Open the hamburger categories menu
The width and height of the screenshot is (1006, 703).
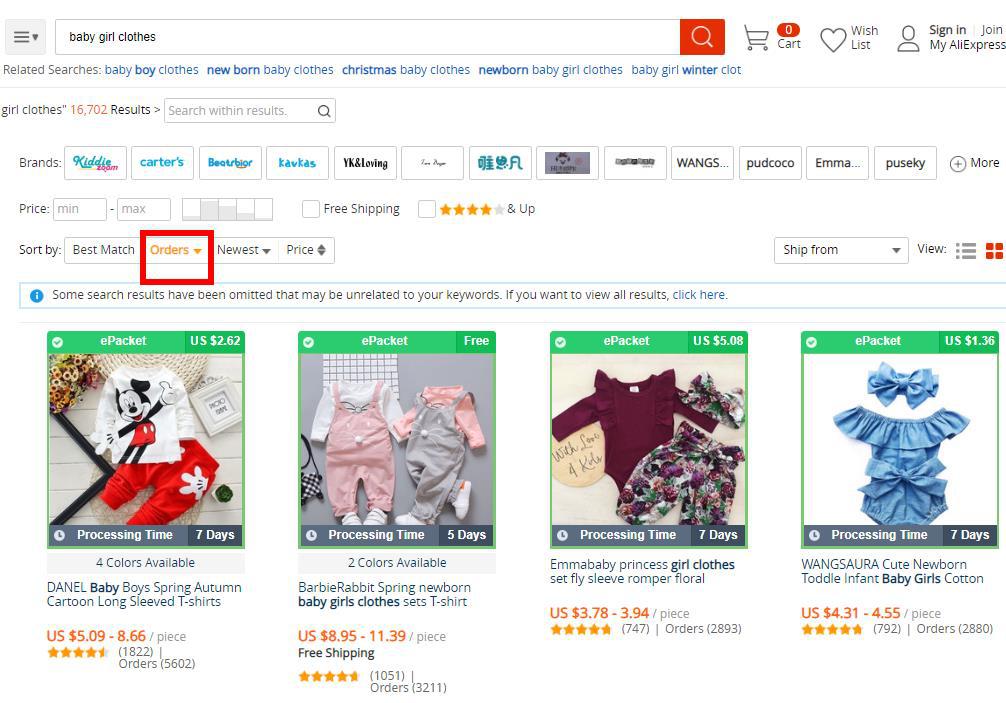25,36
